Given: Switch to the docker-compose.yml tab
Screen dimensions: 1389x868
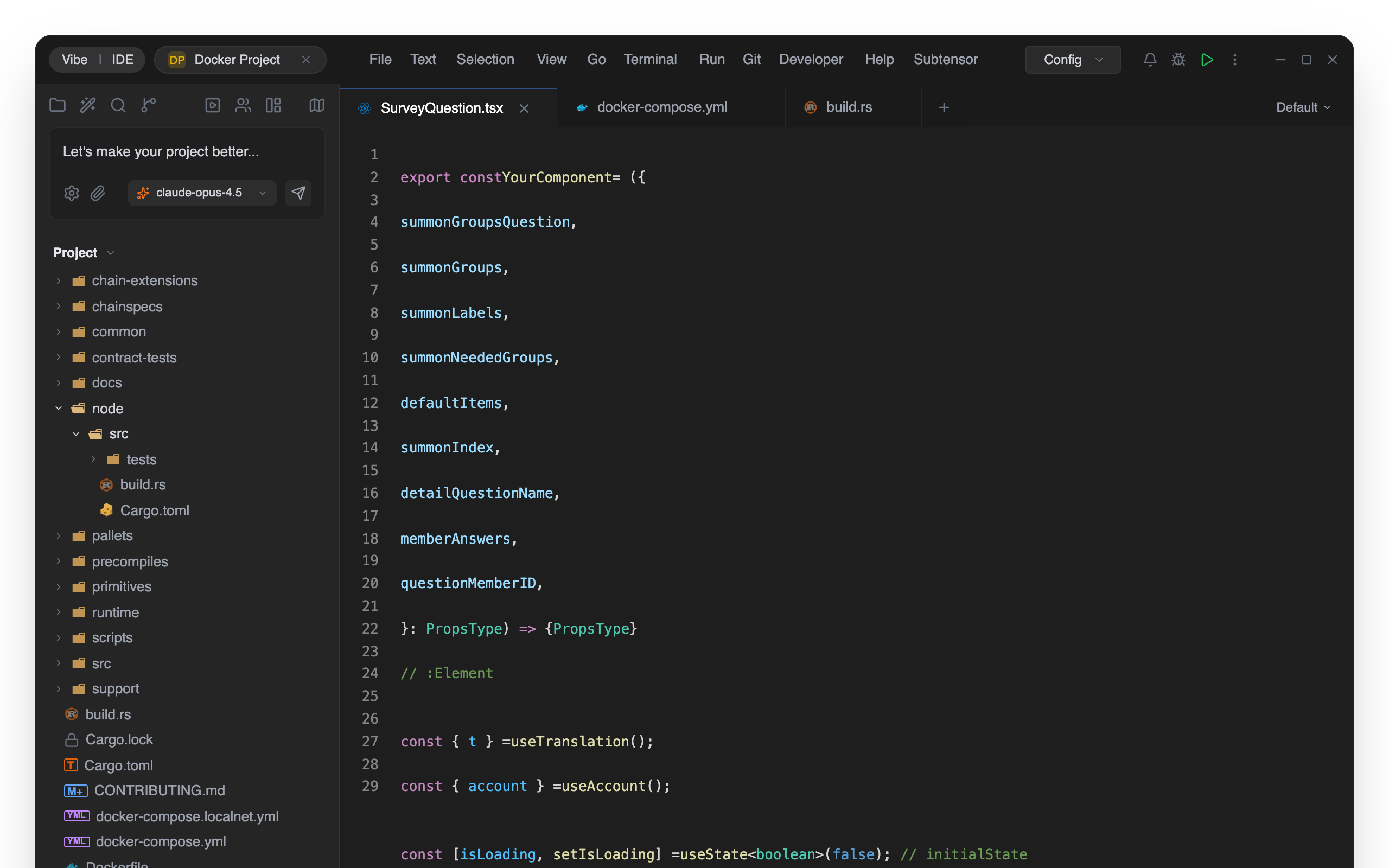Looking at the screenshot, I should point(671,107).
